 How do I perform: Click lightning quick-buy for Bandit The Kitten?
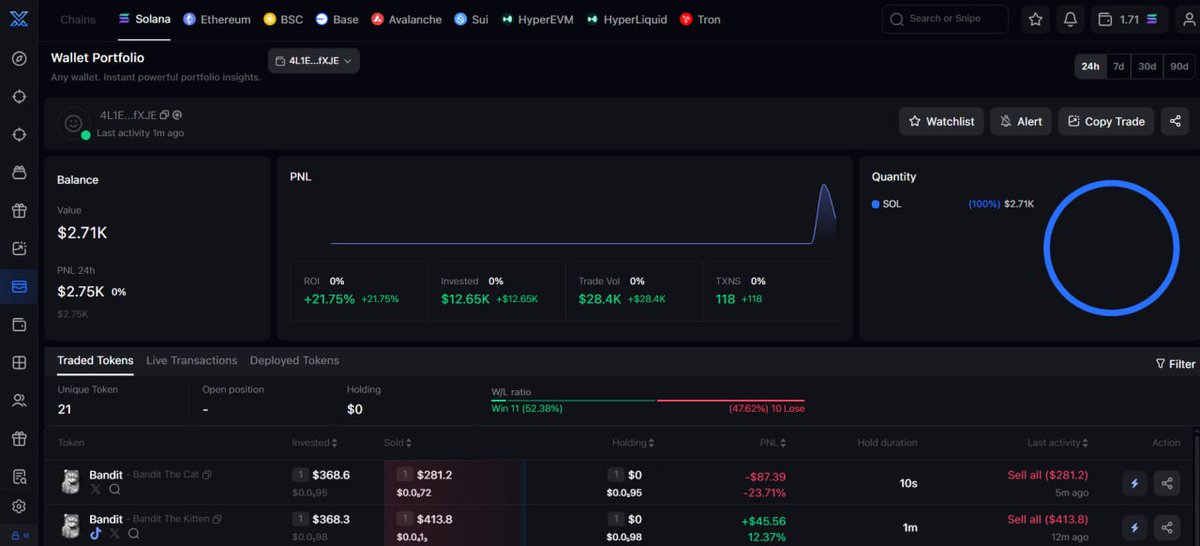point(1134,527)
